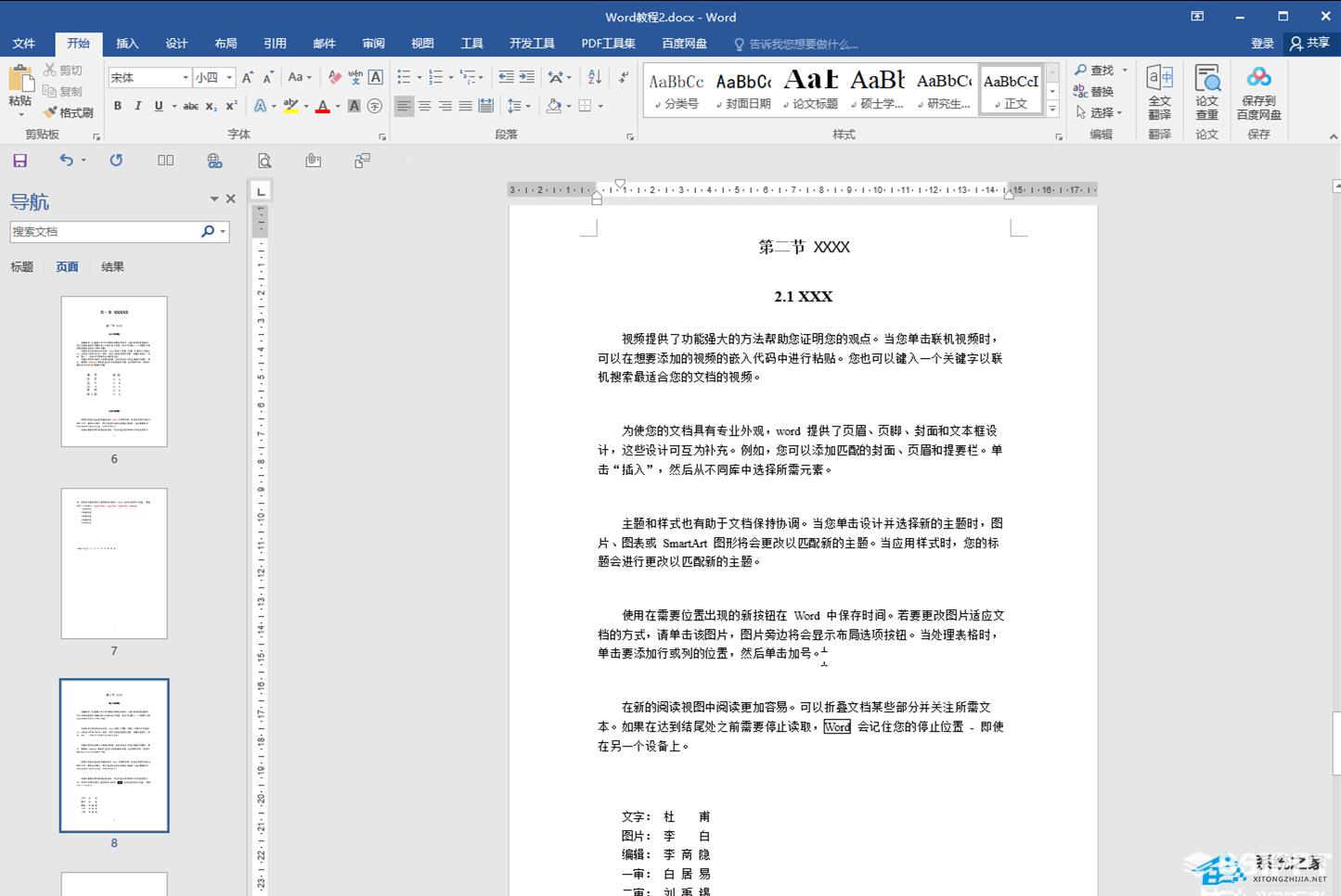Open the font size (小四) dropdown
The height and width of the screenshot is (896, 1341).
tap(229, 78)
